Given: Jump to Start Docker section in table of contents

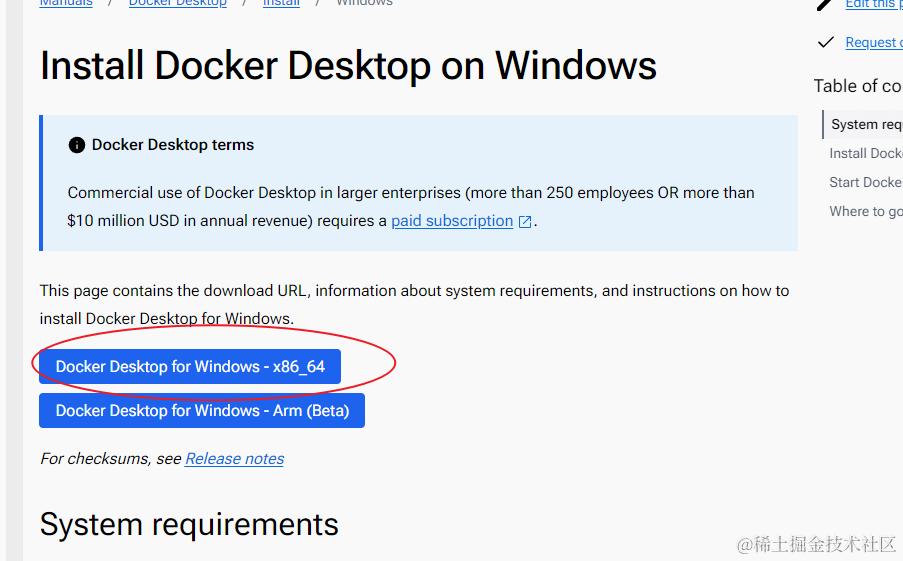Looking at the screenshot, I should (865, 182).
